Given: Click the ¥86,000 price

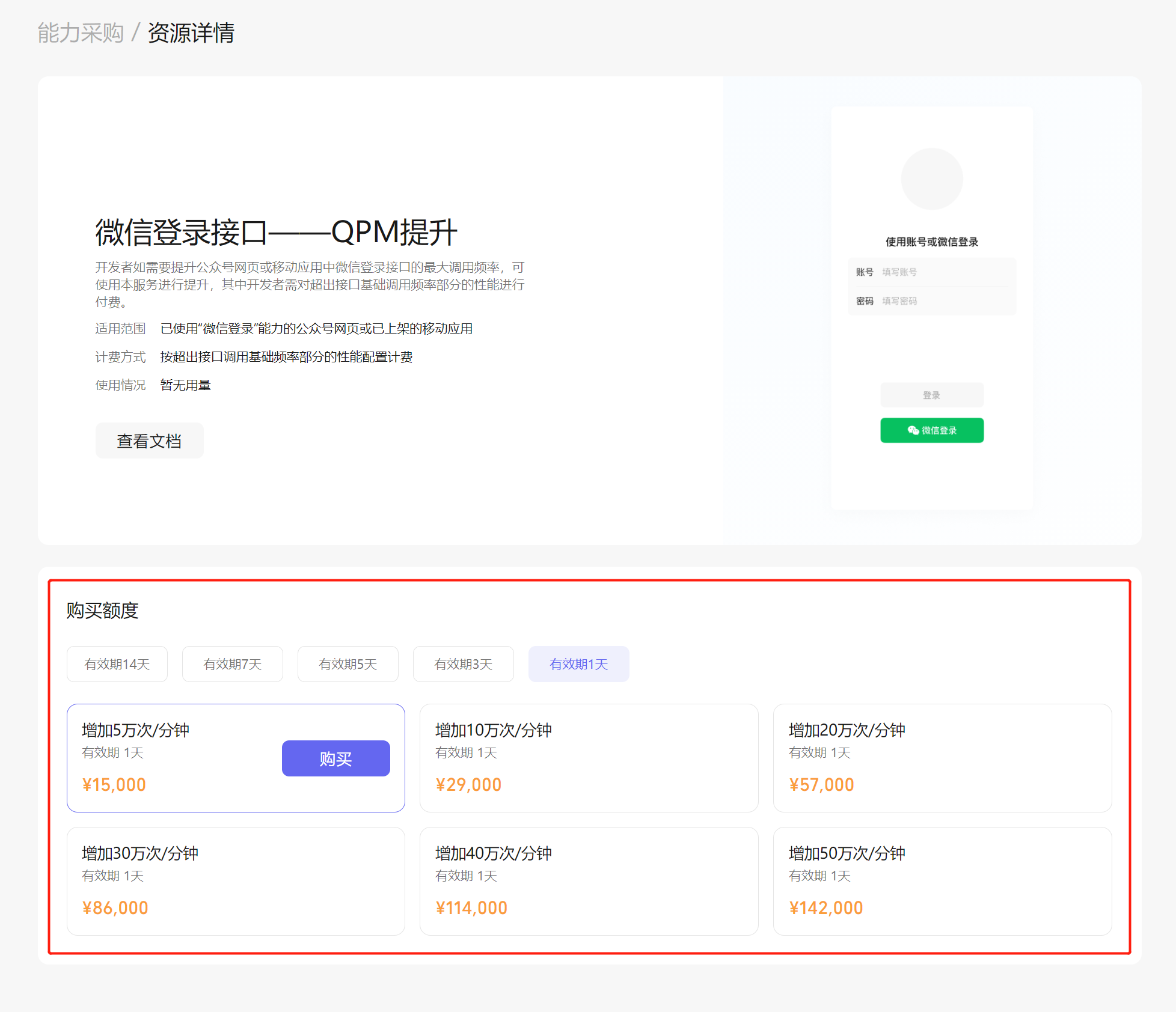Looking at the screenshot, I should pos(115,908).
